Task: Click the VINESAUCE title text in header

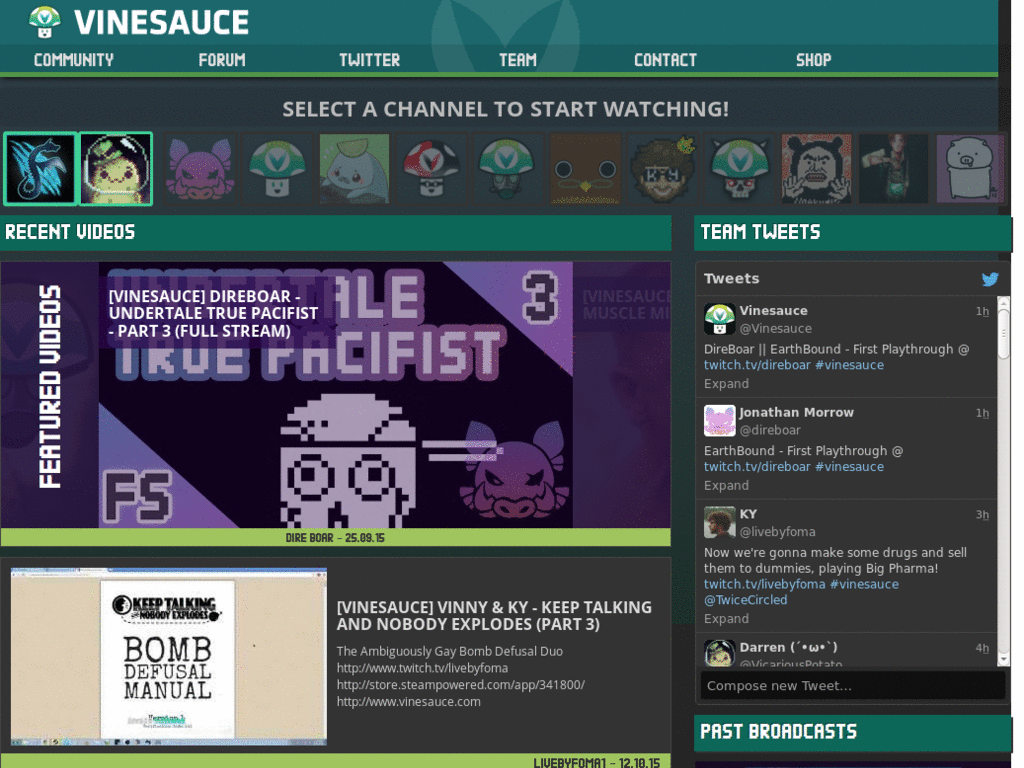Action: 161,23
